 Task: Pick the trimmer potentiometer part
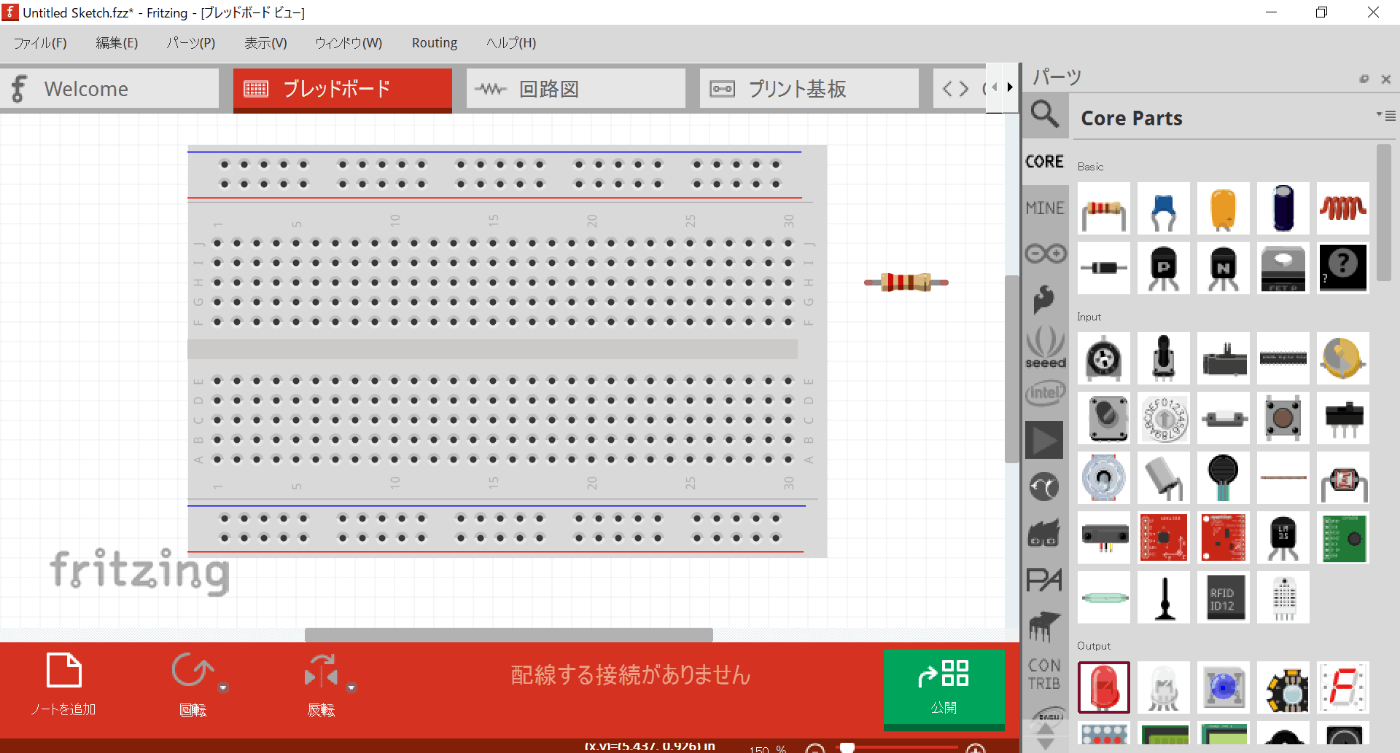click(1104, 358)
